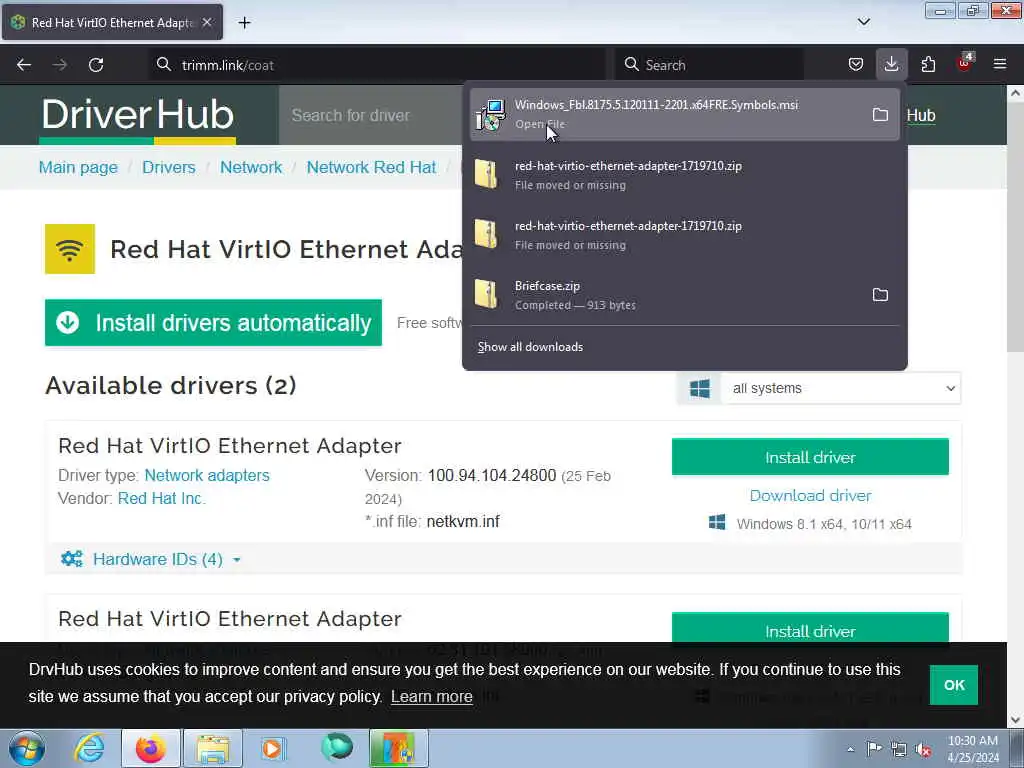
Task: Open the media player taskbar icon
Action: click(273, 748)
